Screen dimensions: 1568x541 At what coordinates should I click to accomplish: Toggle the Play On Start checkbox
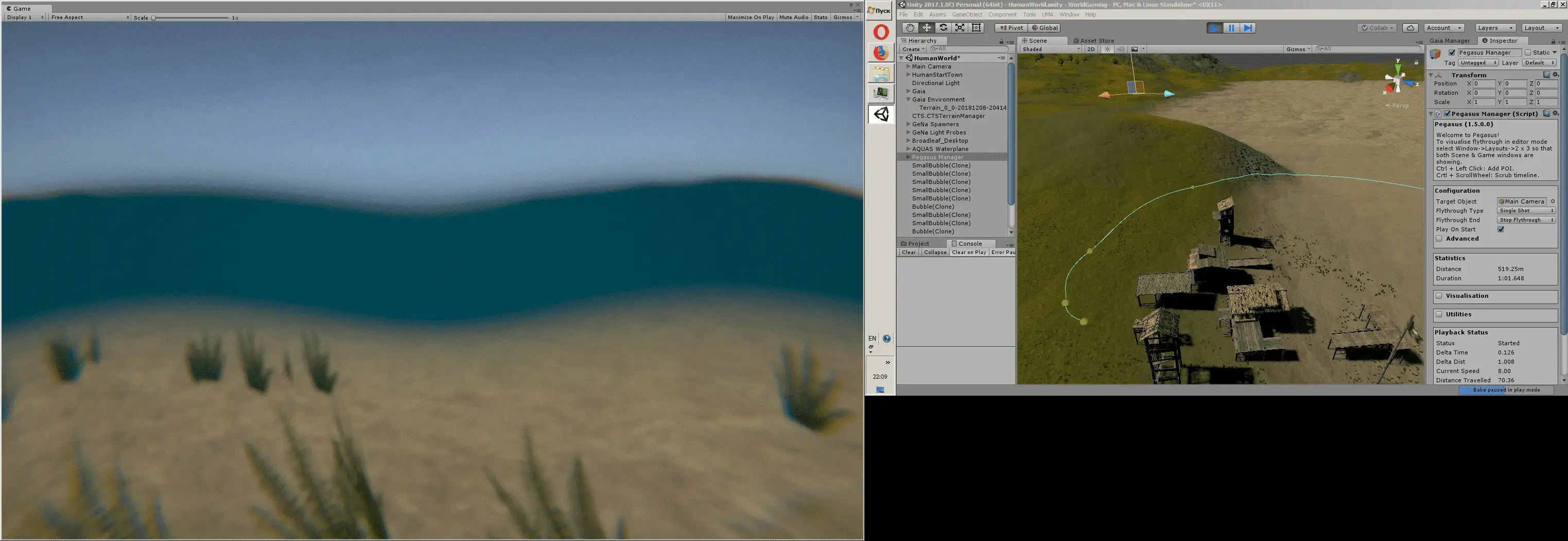[1501, 230]
